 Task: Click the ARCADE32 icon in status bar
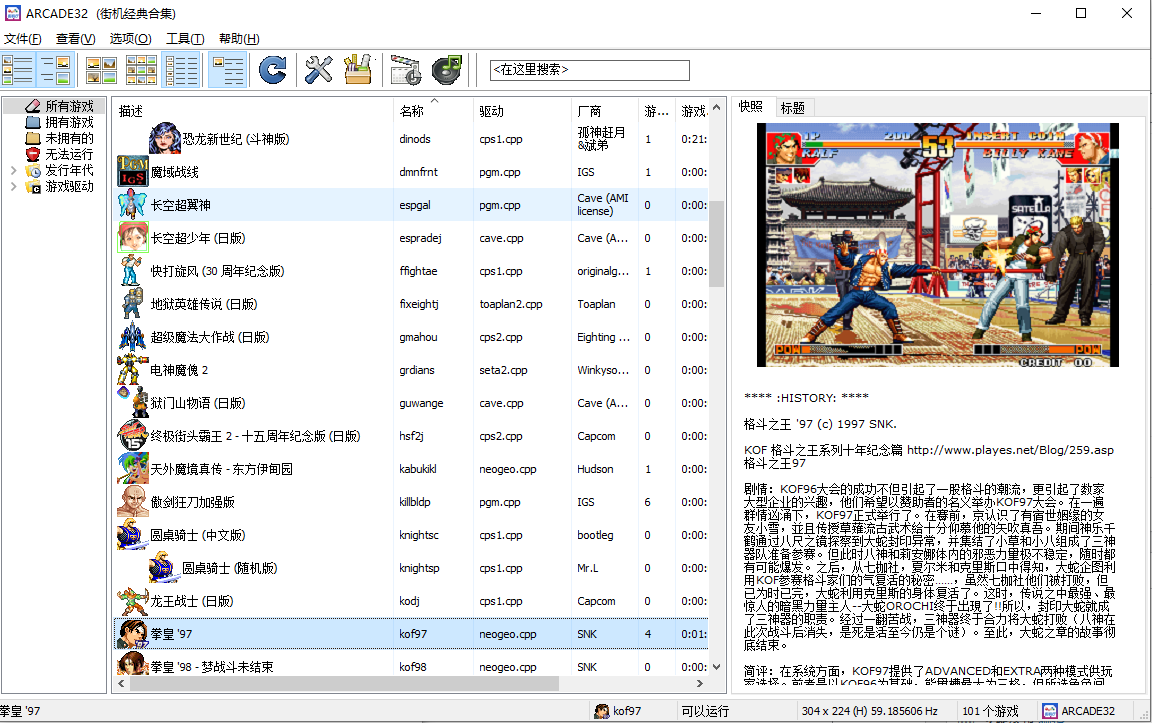(1050, 711)
